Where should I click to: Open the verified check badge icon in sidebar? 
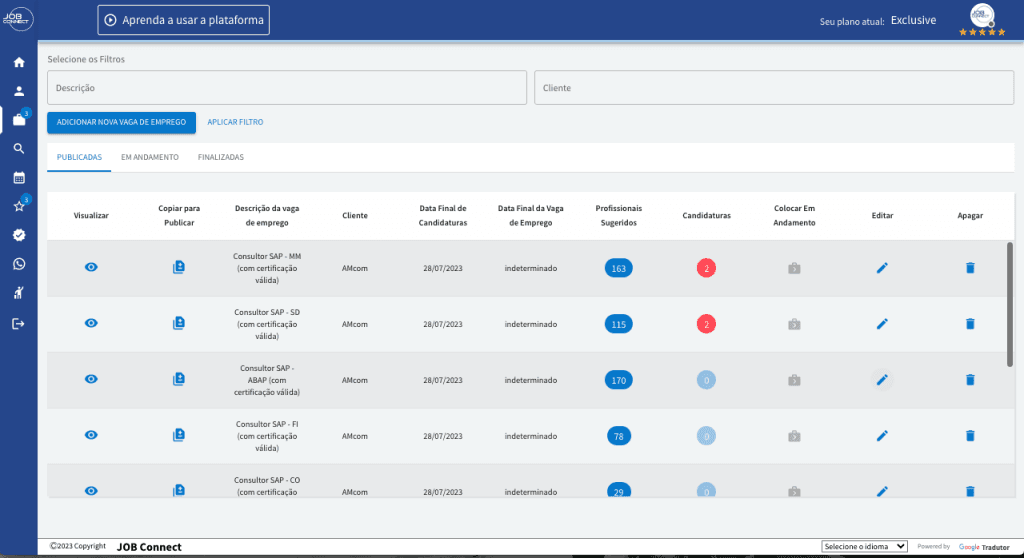[19, 235]
